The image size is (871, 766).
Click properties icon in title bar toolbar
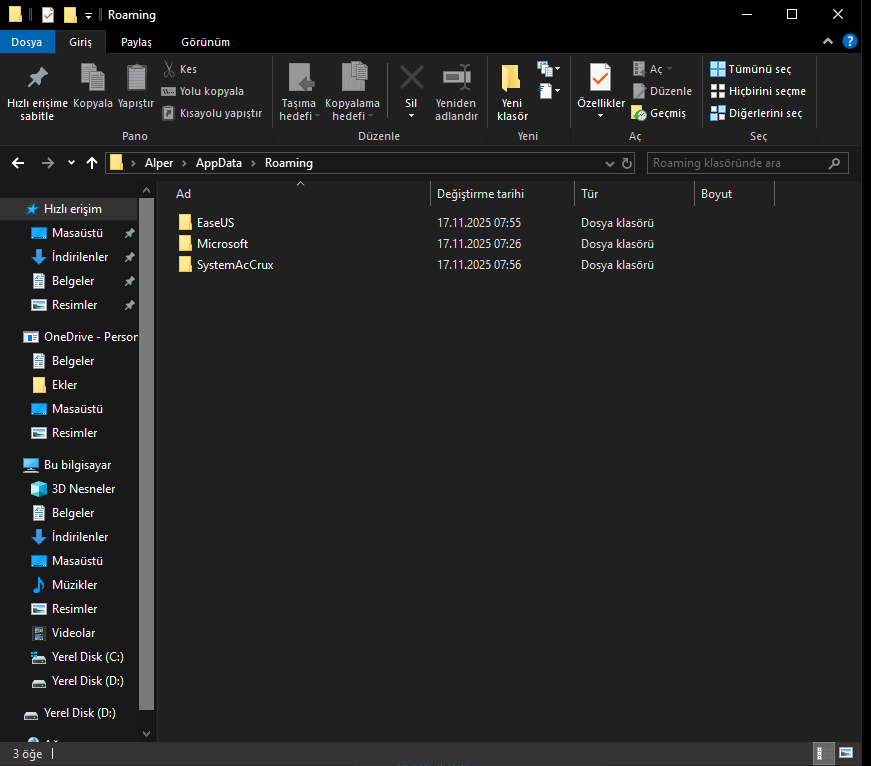pyautogui.click(x=48, y=15)
